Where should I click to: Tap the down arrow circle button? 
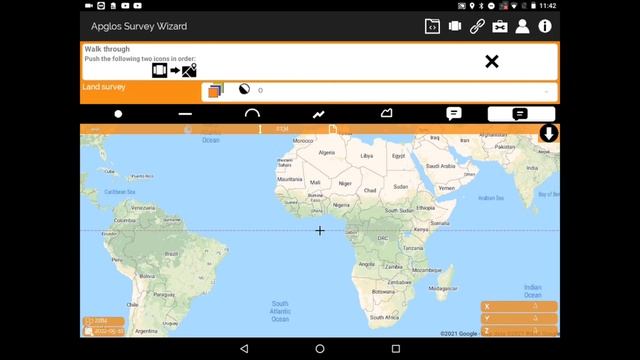549,133
